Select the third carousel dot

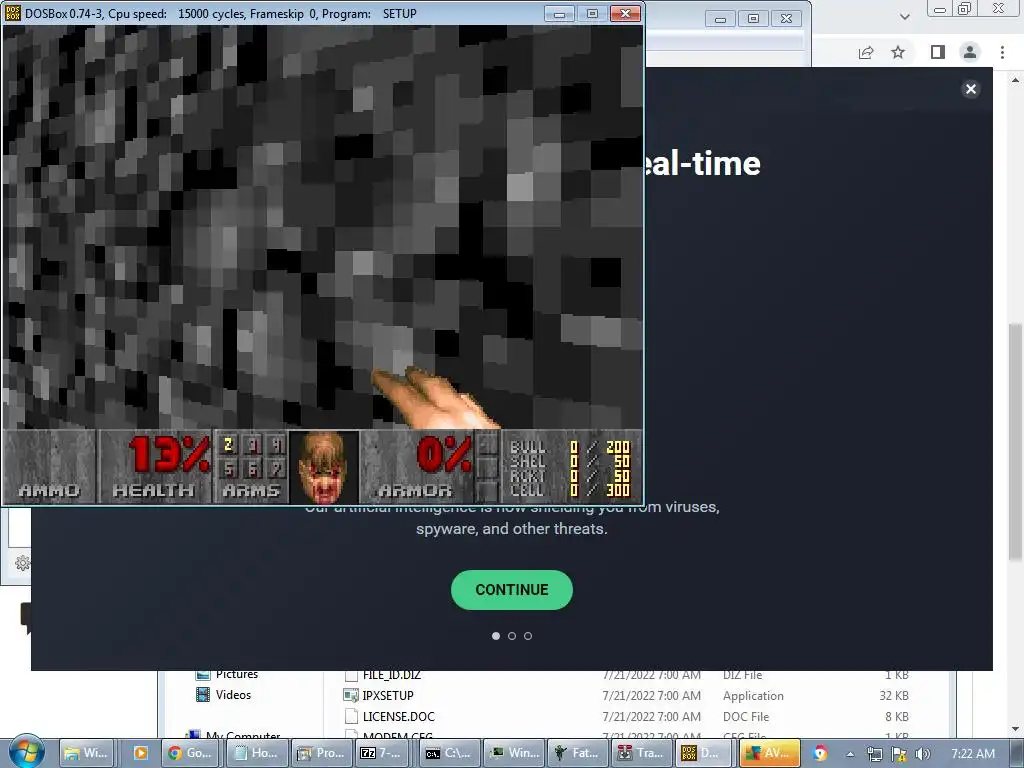[528, 635]
